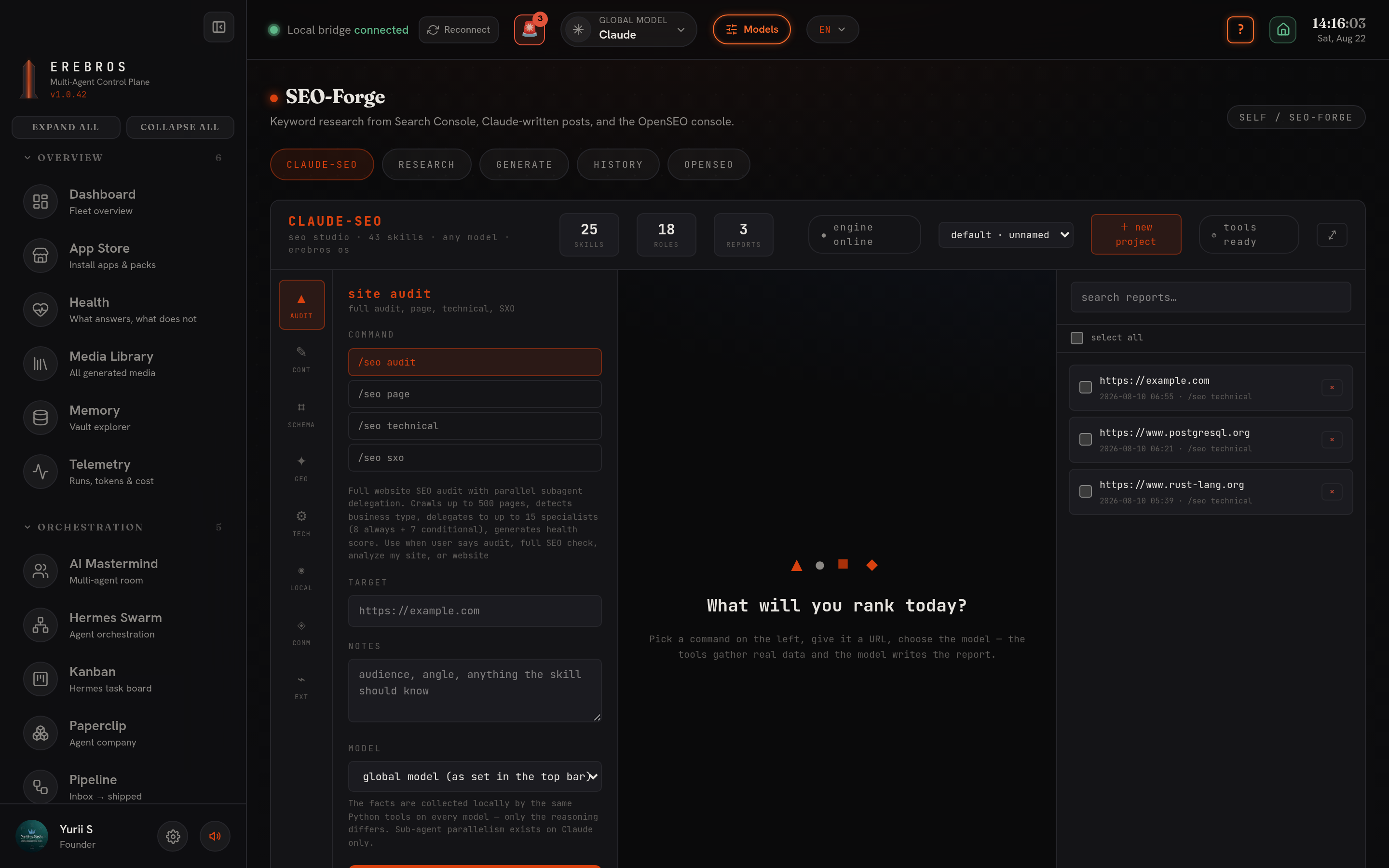
Task: Click the help question mark icon
Action: click(x=1240, y=29)
